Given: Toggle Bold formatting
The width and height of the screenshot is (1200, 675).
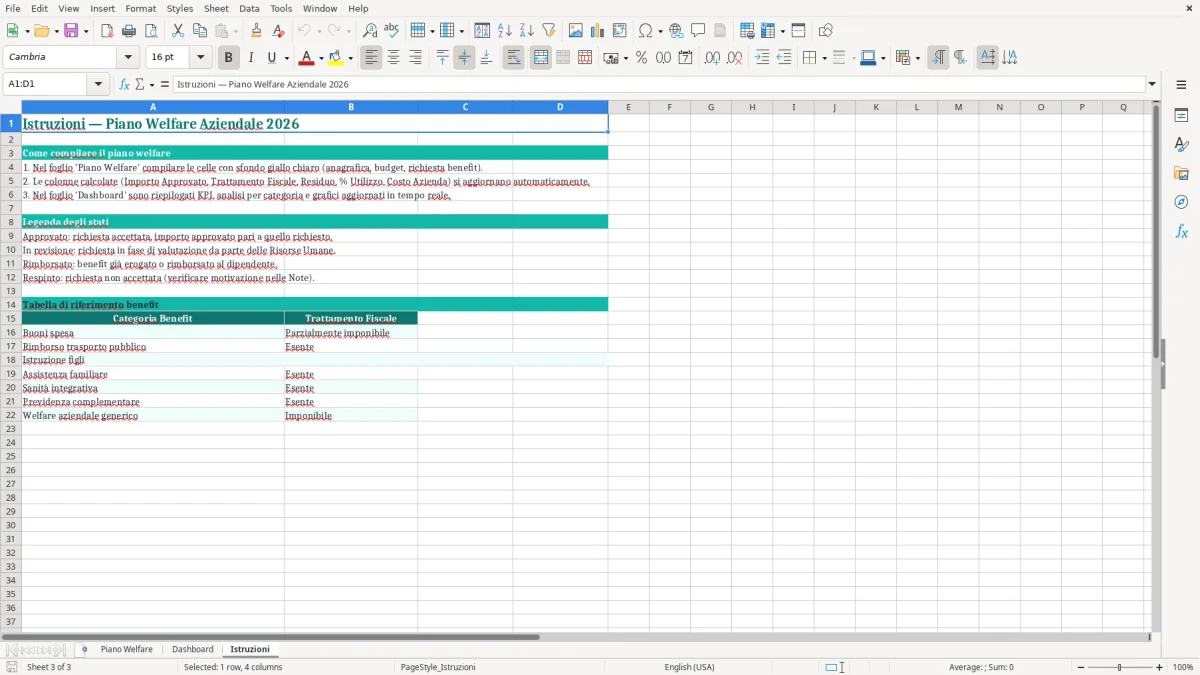Looking at the screenshot, I should pyautogui.click(x=229, y=58).
